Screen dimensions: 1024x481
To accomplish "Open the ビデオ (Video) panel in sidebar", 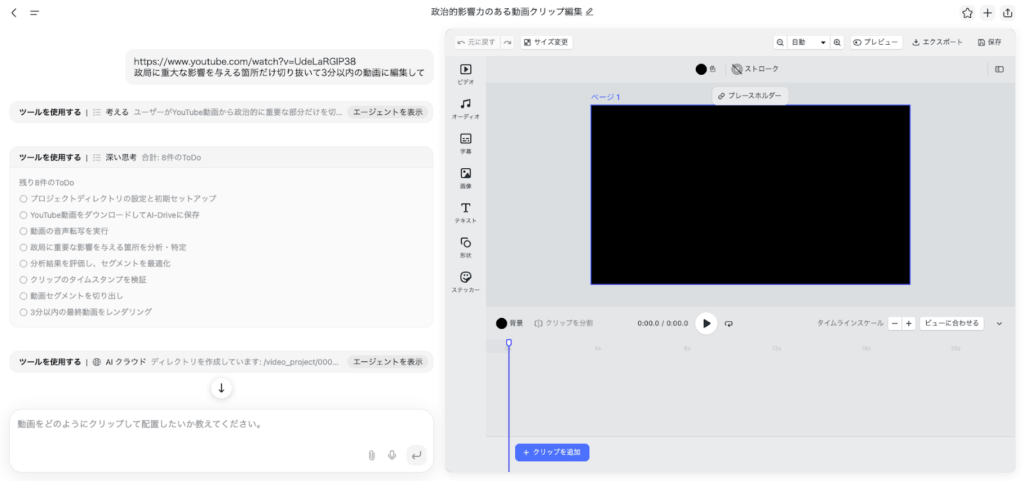I will 465,73.
